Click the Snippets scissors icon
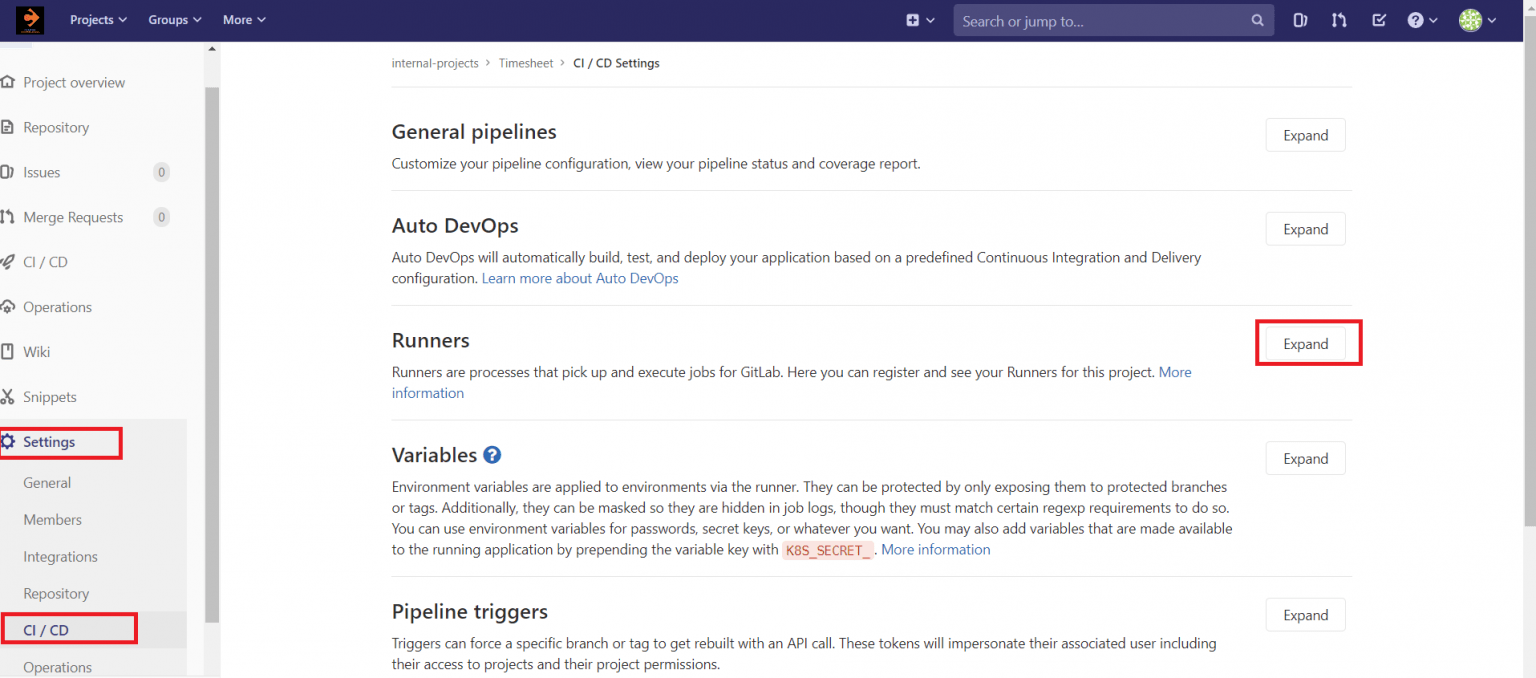 tap(8, 397)
